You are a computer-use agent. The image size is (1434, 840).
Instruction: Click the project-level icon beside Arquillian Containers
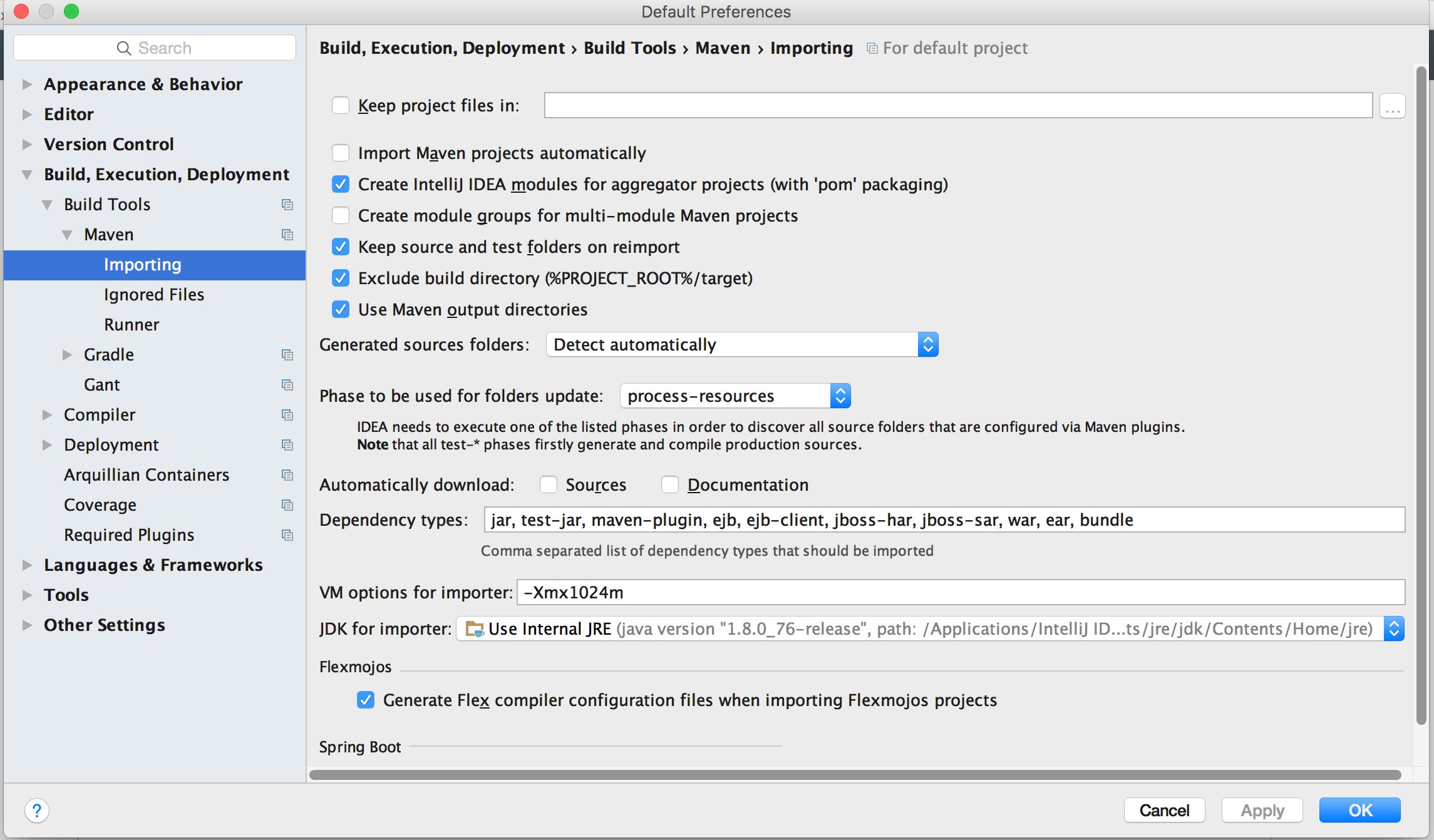287,475
